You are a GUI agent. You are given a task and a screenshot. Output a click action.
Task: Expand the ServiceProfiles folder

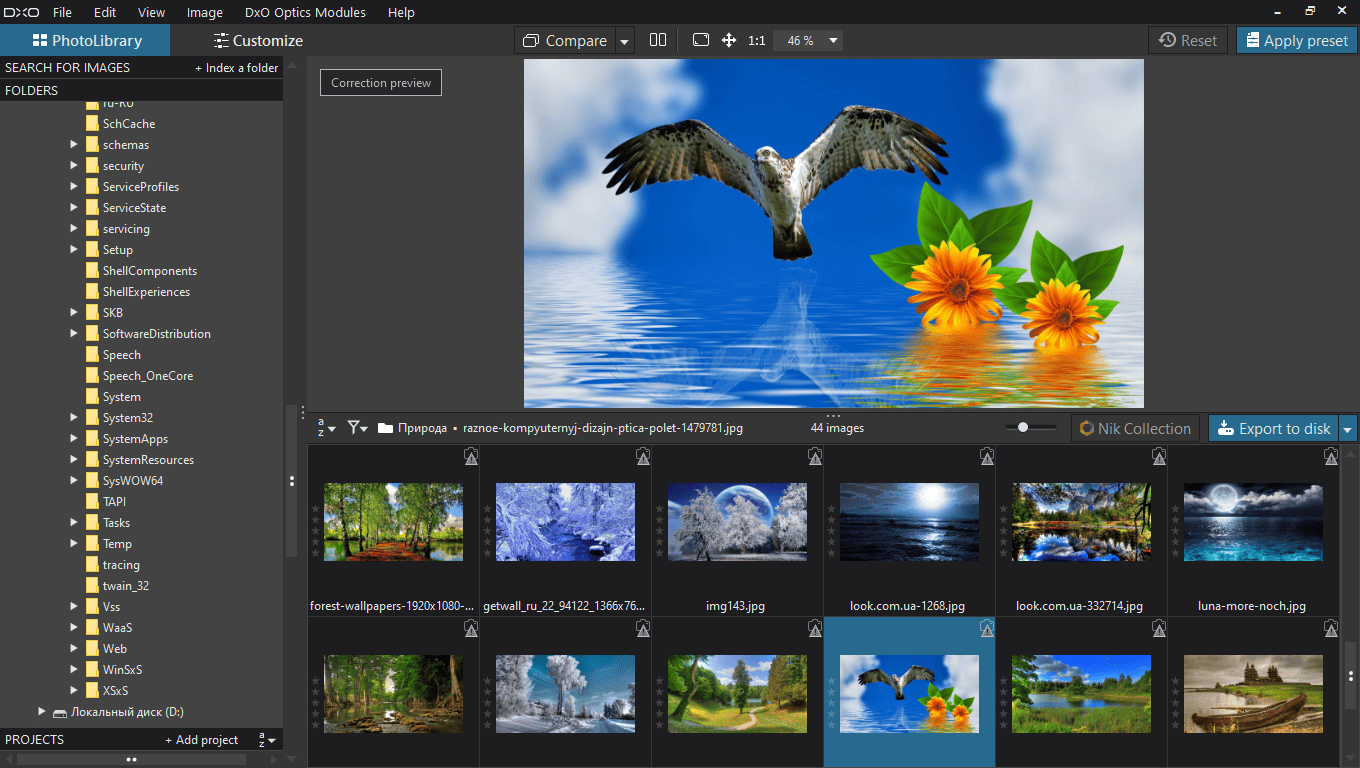[x=74, y=187]
